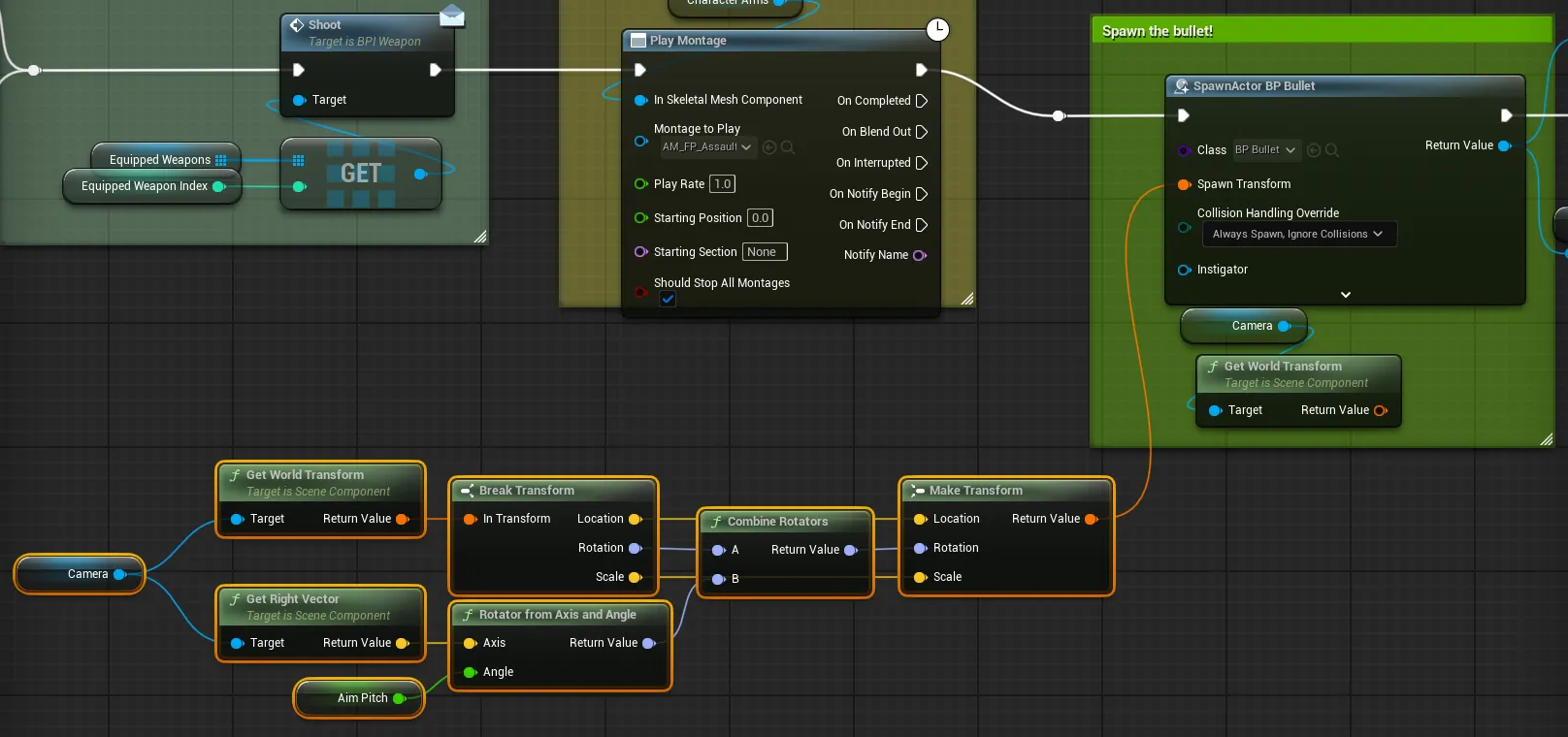Click the Combine Rotators B input pin
Image resolution: width=1568 pixels, height=737 pixels.
coord(719,579)
